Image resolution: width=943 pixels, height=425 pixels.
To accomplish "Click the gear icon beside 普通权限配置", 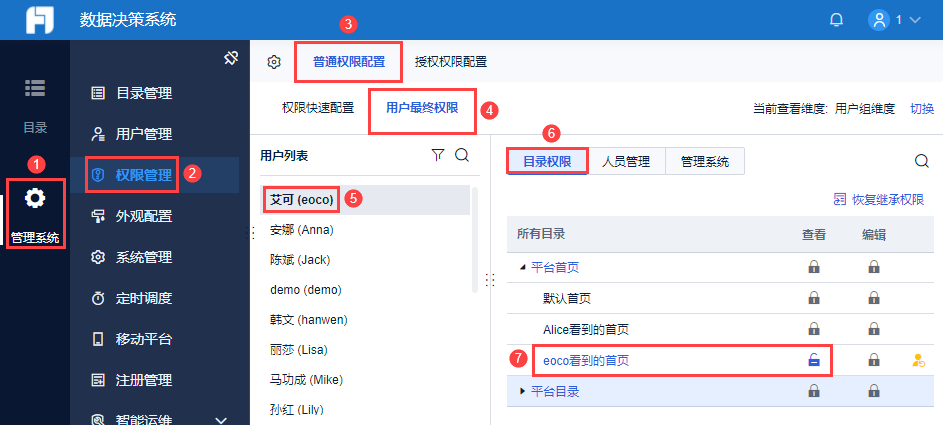I will 273,62.
